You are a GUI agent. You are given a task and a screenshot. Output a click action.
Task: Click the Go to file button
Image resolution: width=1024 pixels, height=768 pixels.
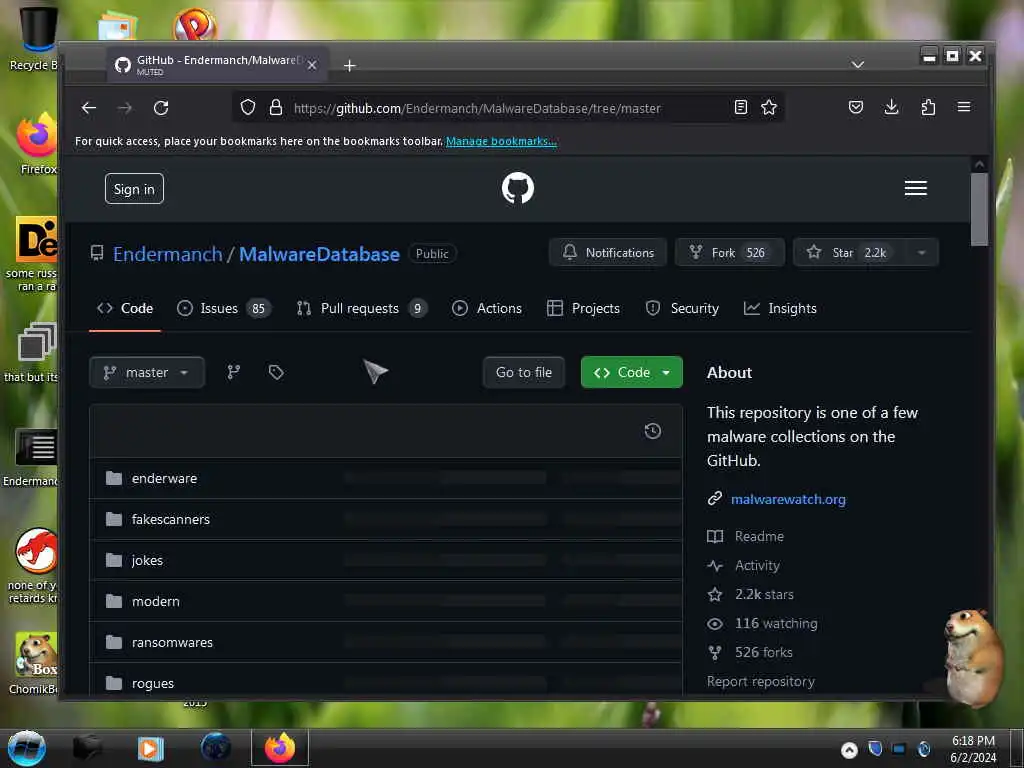524,372
